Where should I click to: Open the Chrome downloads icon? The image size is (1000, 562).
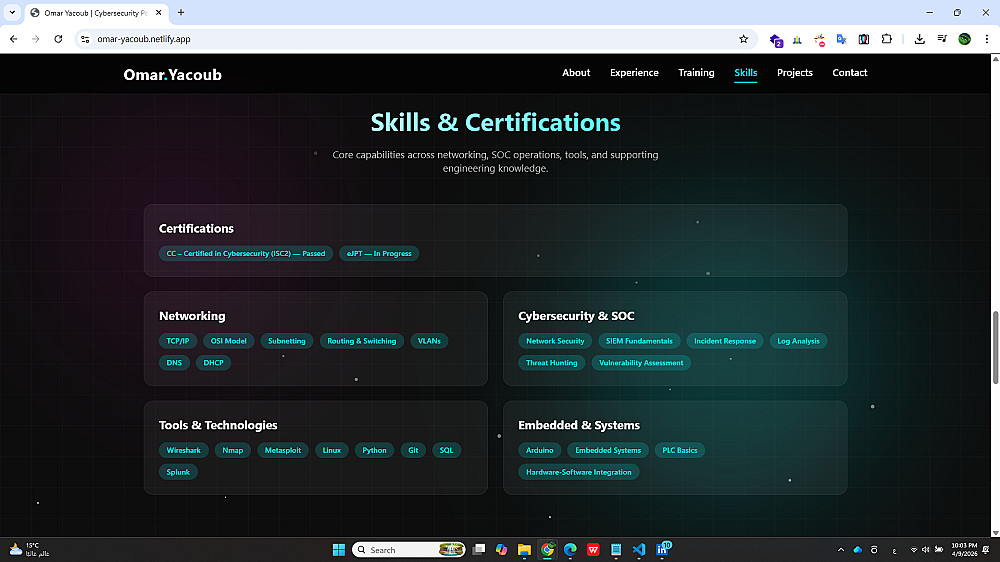click(x=919, y=39)
